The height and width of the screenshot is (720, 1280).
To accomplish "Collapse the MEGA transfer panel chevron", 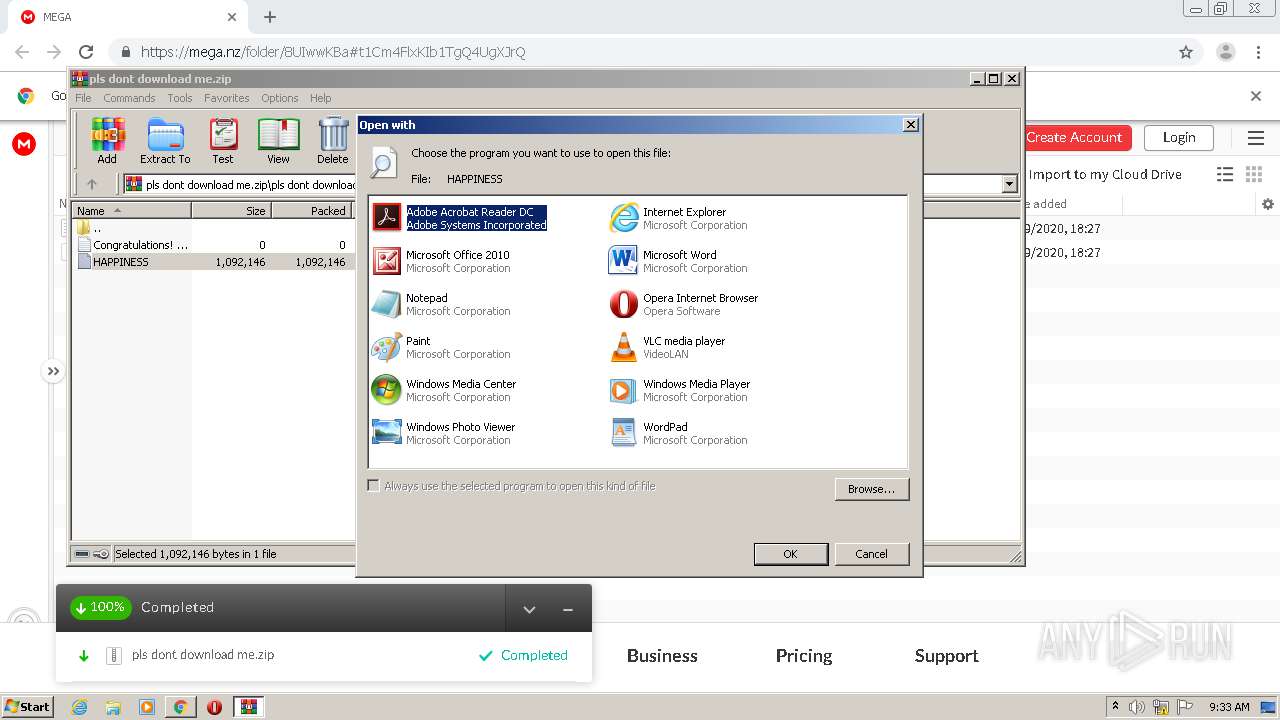I will (529, 609).
